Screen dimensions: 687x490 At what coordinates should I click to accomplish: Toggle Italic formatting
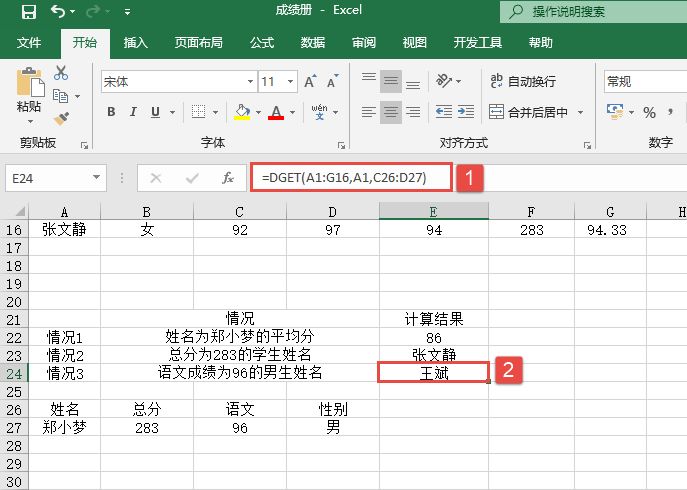tap(133, 112)
